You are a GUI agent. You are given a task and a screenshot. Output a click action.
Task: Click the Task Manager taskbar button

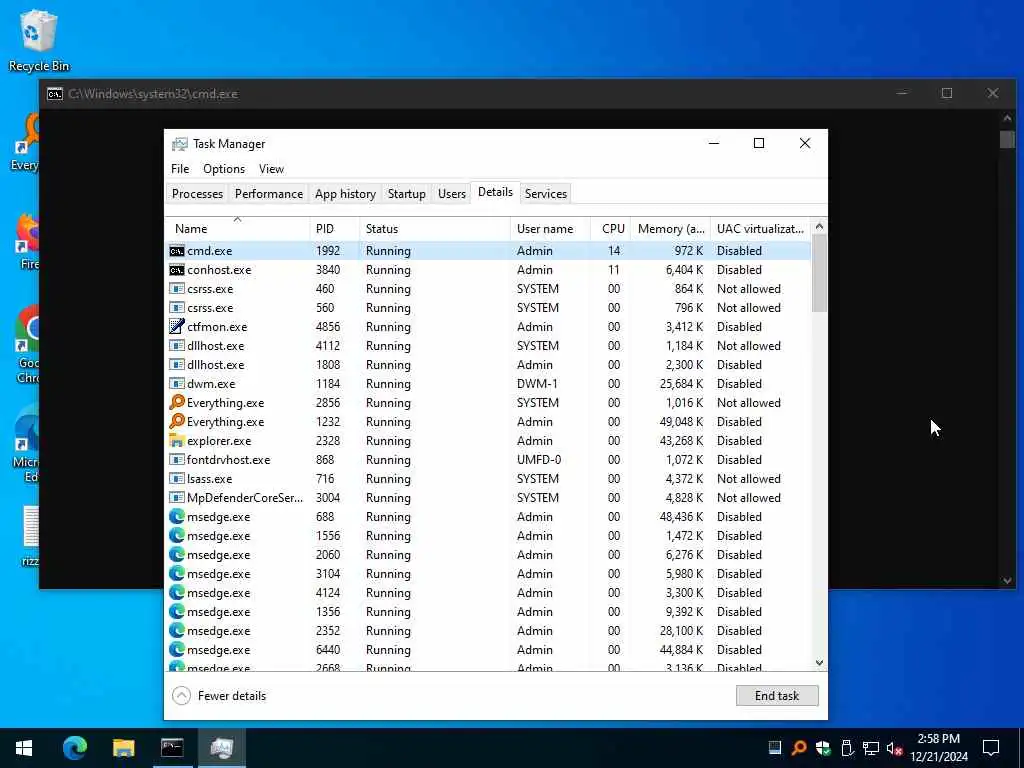(222, 748)
